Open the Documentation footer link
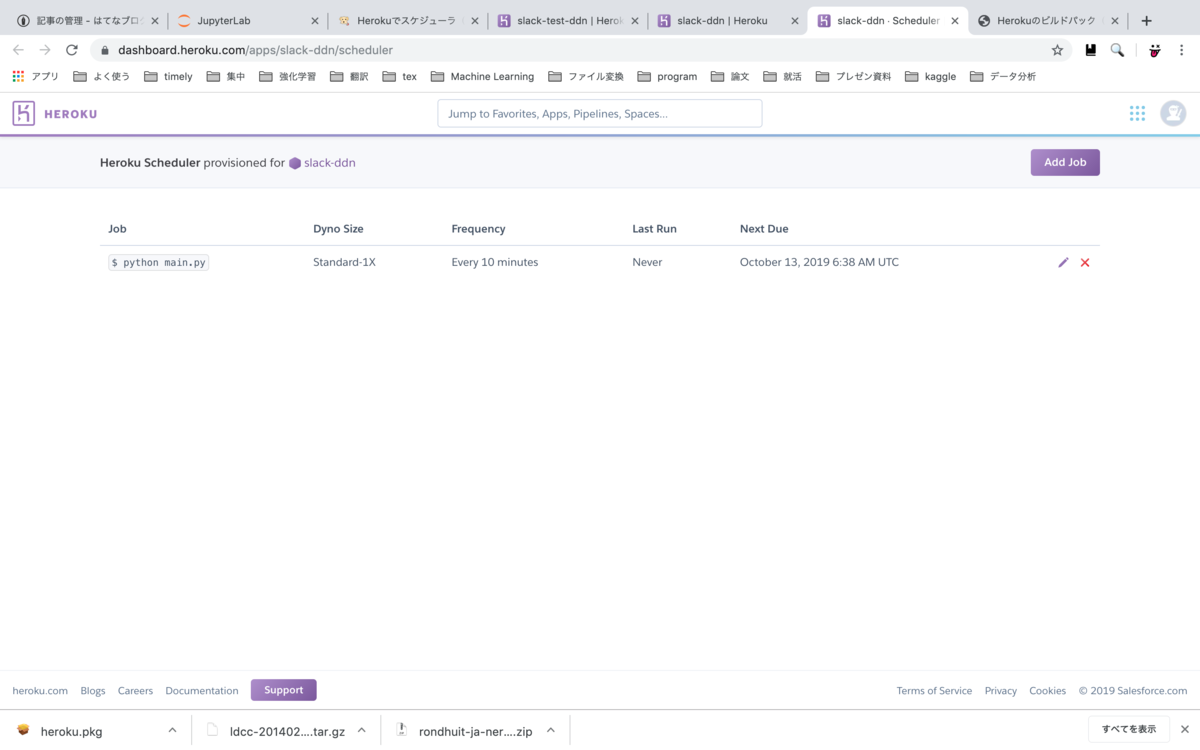This screenshot has width=1200, height=750. point(202,691)
